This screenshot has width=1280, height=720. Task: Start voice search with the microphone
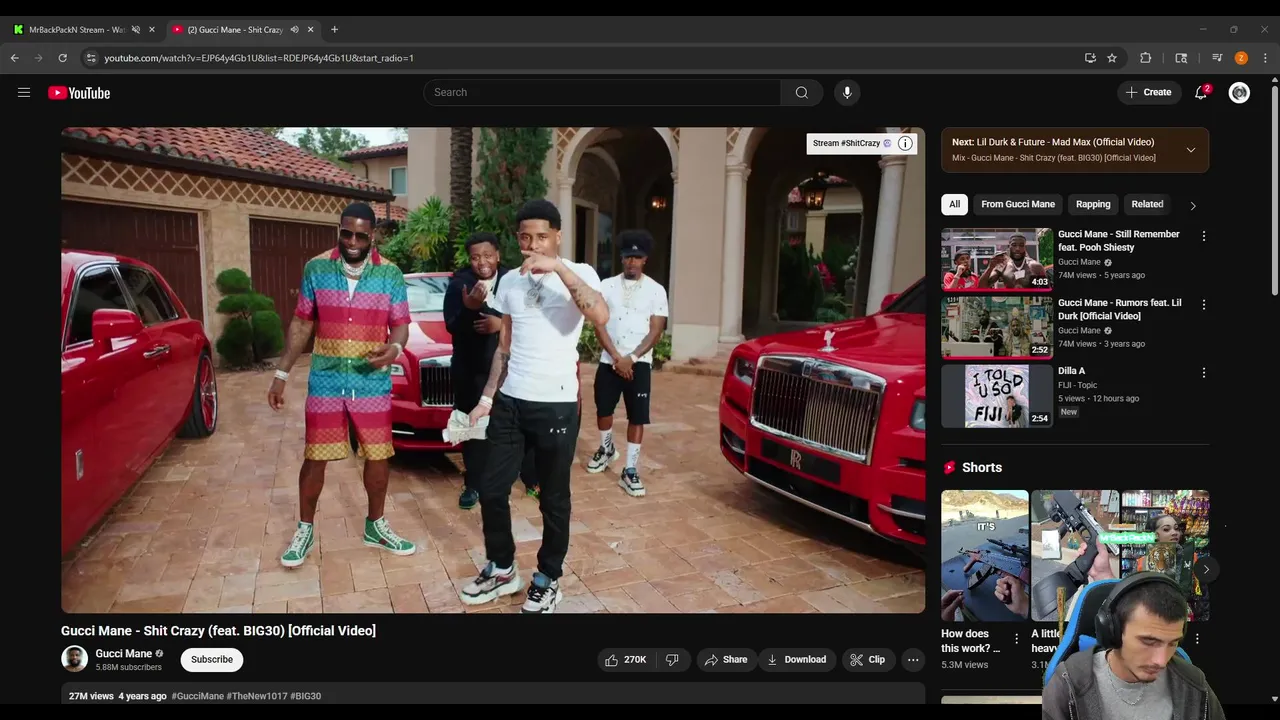pyautogui.click(x=847, y=93)
